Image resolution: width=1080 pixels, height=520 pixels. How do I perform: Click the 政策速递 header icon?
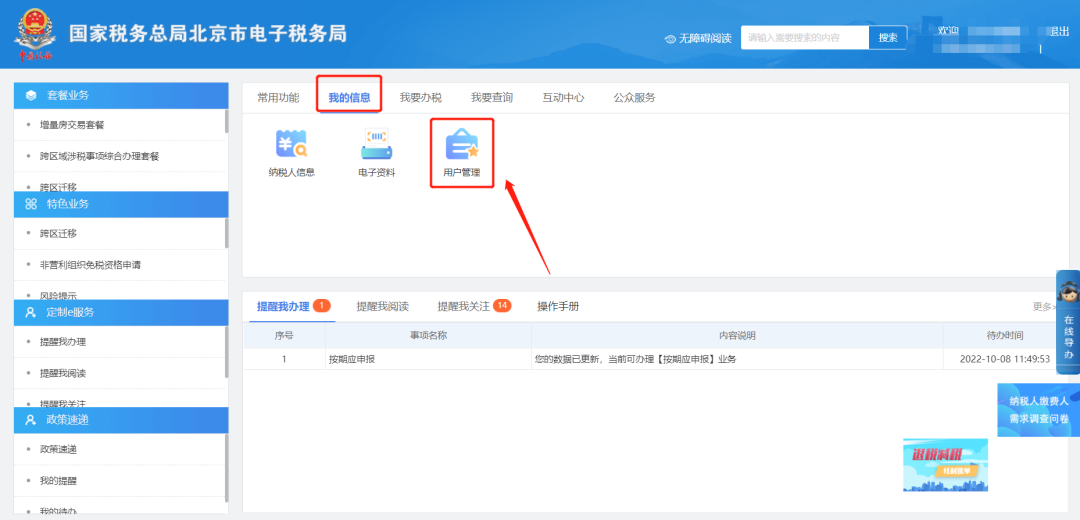[x=31, y=419]
